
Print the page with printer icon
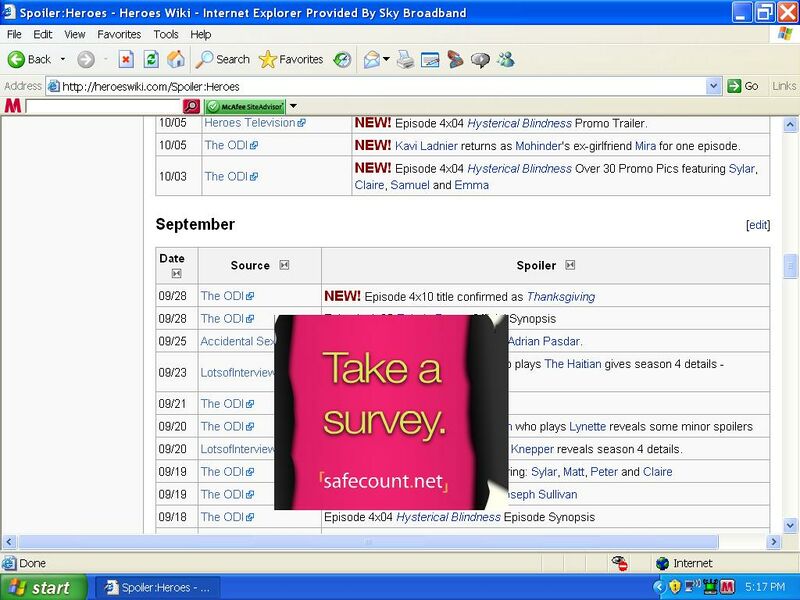(x=405, y=60)
